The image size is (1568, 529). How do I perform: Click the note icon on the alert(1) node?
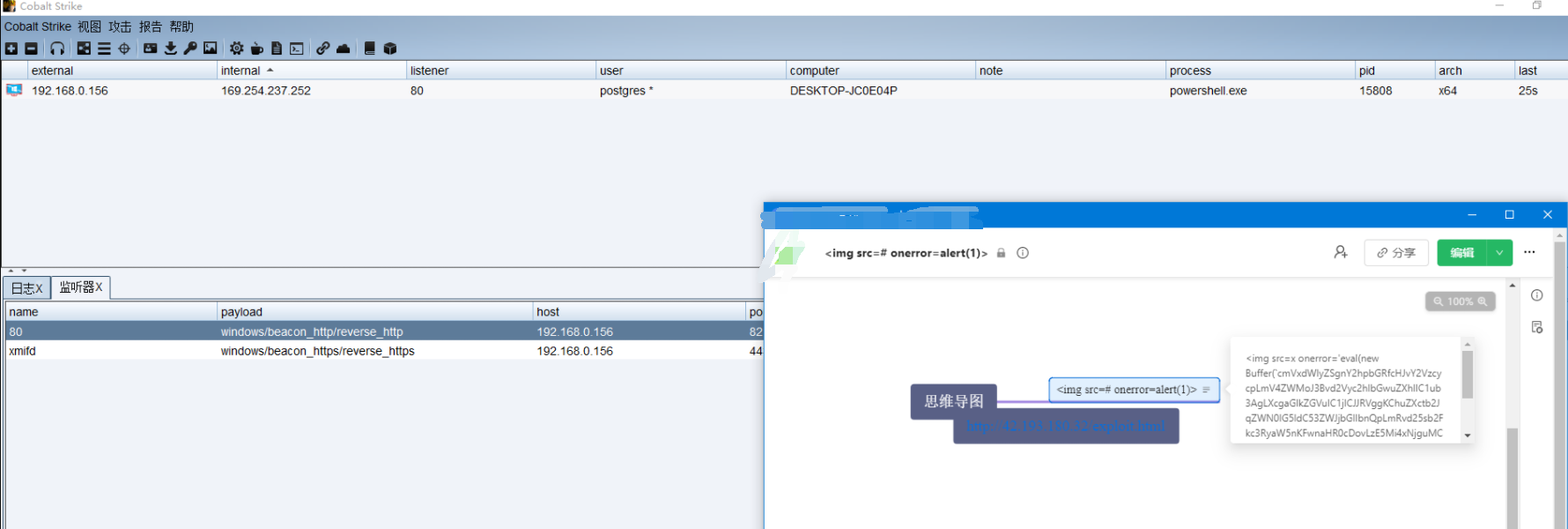click(x=1206, y=390)
